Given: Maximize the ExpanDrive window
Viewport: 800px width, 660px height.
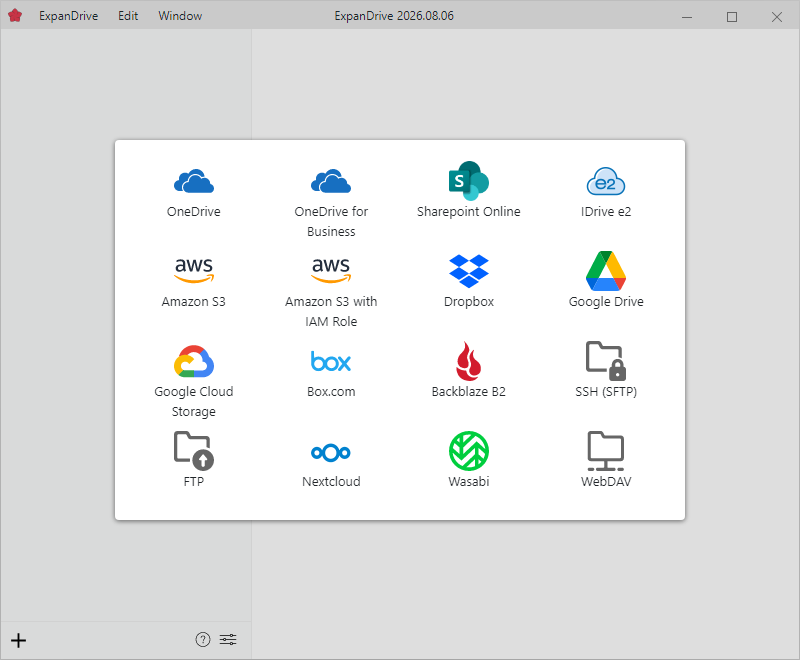Looking at the screenshot, I should point(732,17).
